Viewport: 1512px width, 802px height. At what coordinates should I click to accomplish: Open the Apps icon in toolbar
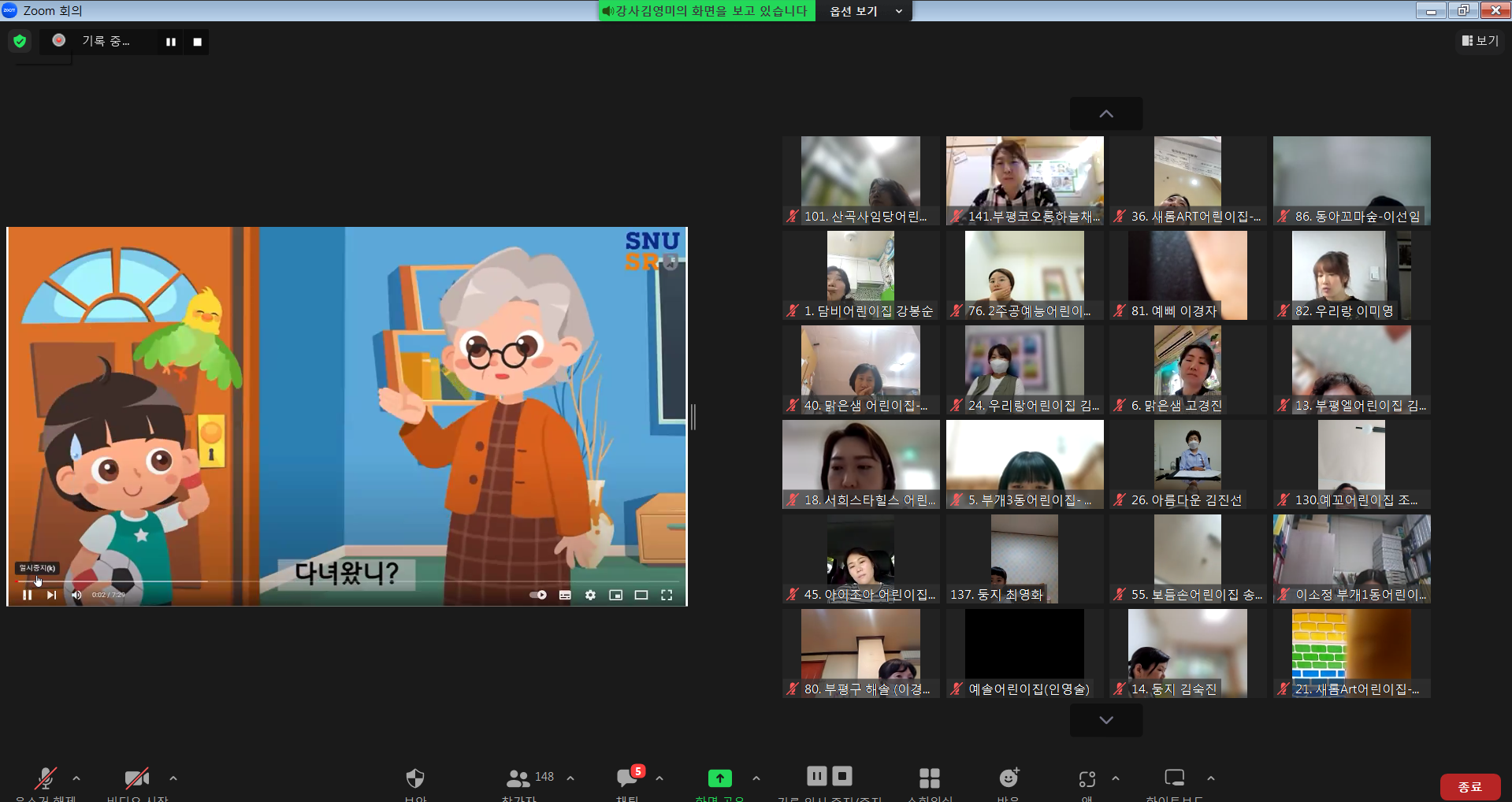[1087, 779]
